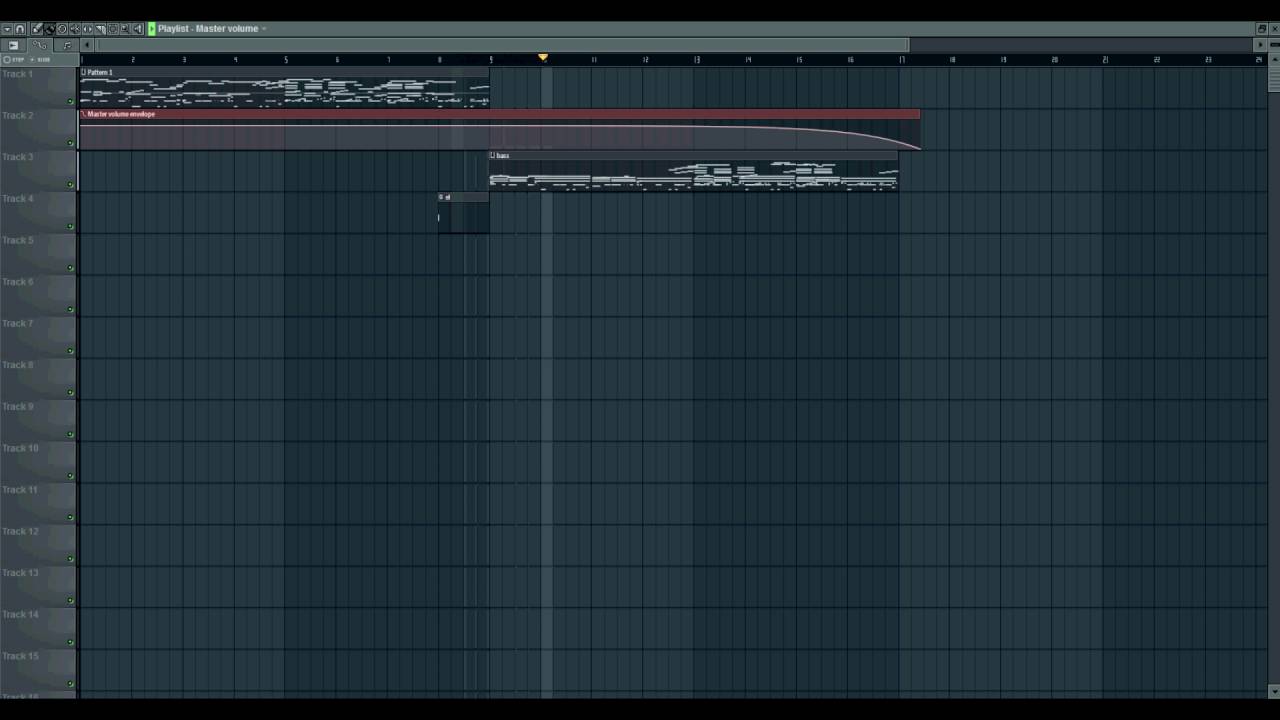Mute Track 10 with its green light
This screenshot has height=720, width=1280.
[70, 475]
